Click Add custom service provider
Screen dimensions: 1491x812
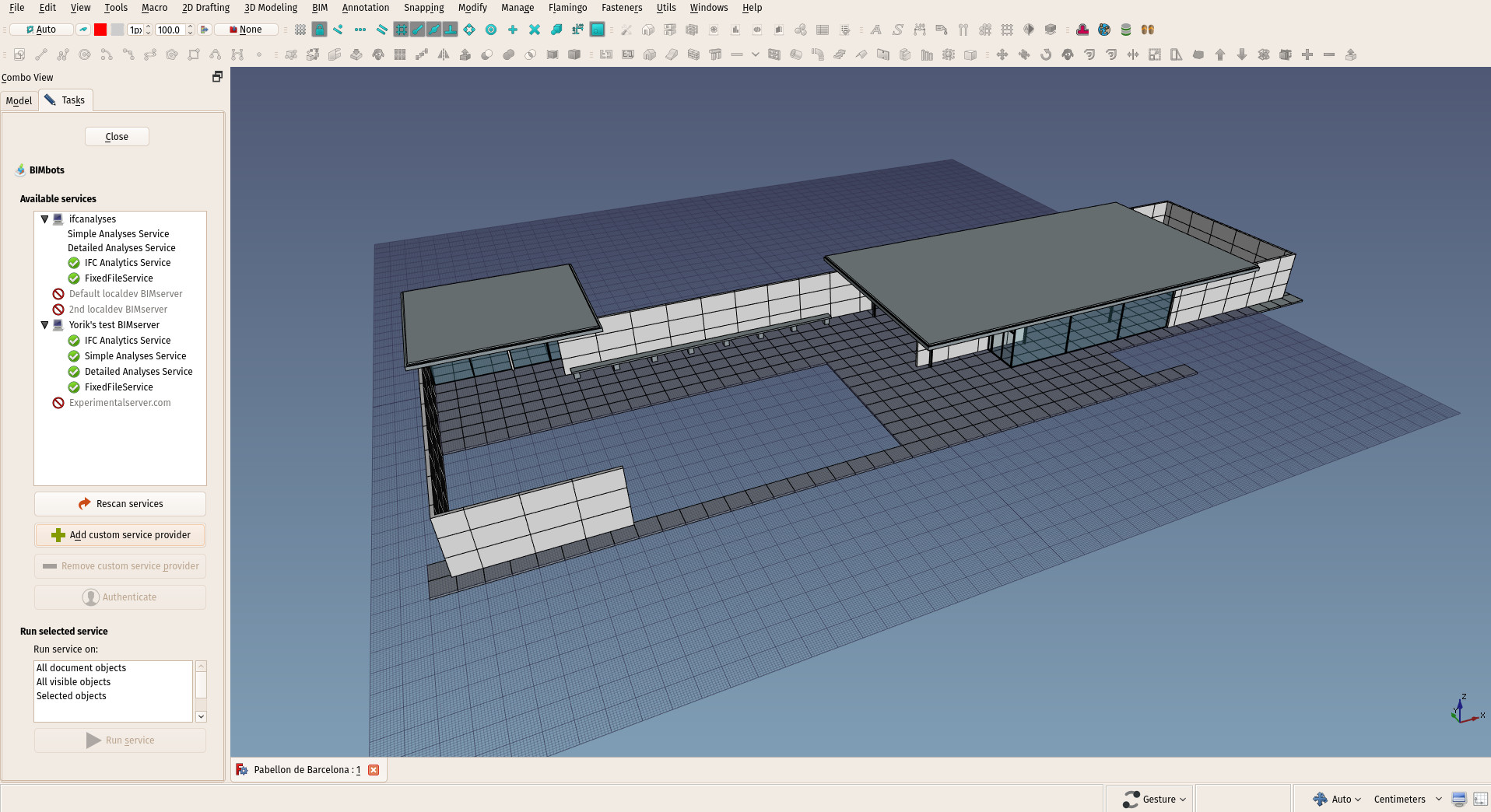click(120, 535)
